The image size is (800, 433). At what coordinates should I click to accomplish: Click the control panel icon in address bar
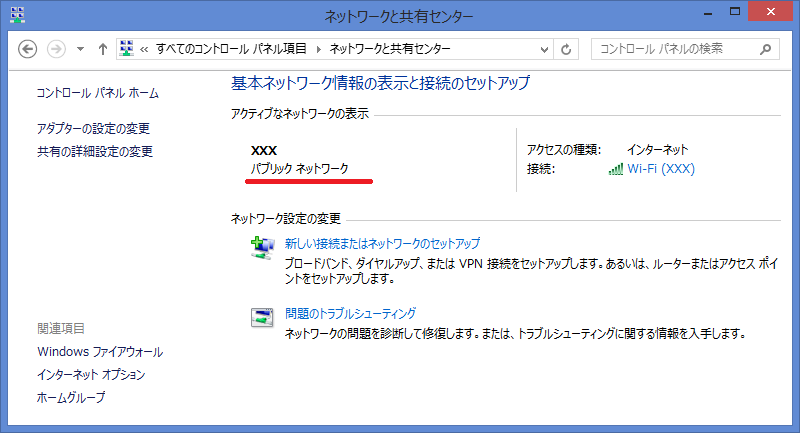(x=128, y=49)
